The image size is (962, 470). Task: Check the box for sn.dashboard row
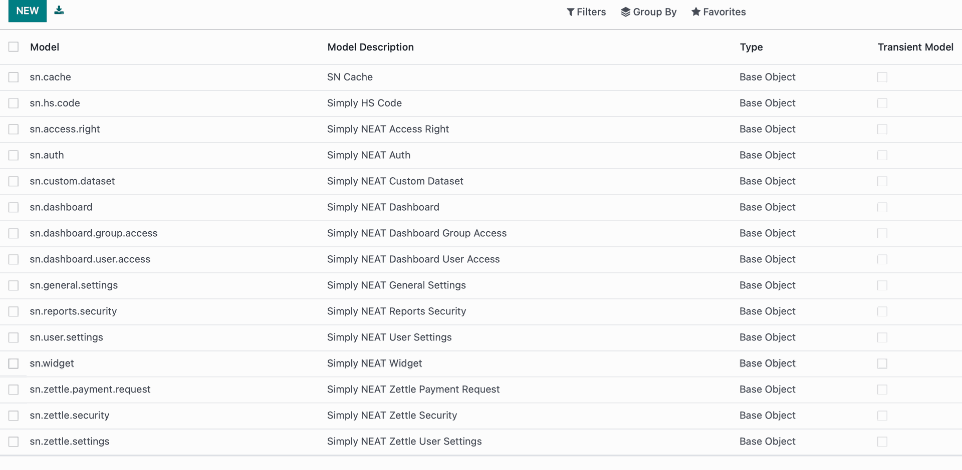click(x=13, y=207)
